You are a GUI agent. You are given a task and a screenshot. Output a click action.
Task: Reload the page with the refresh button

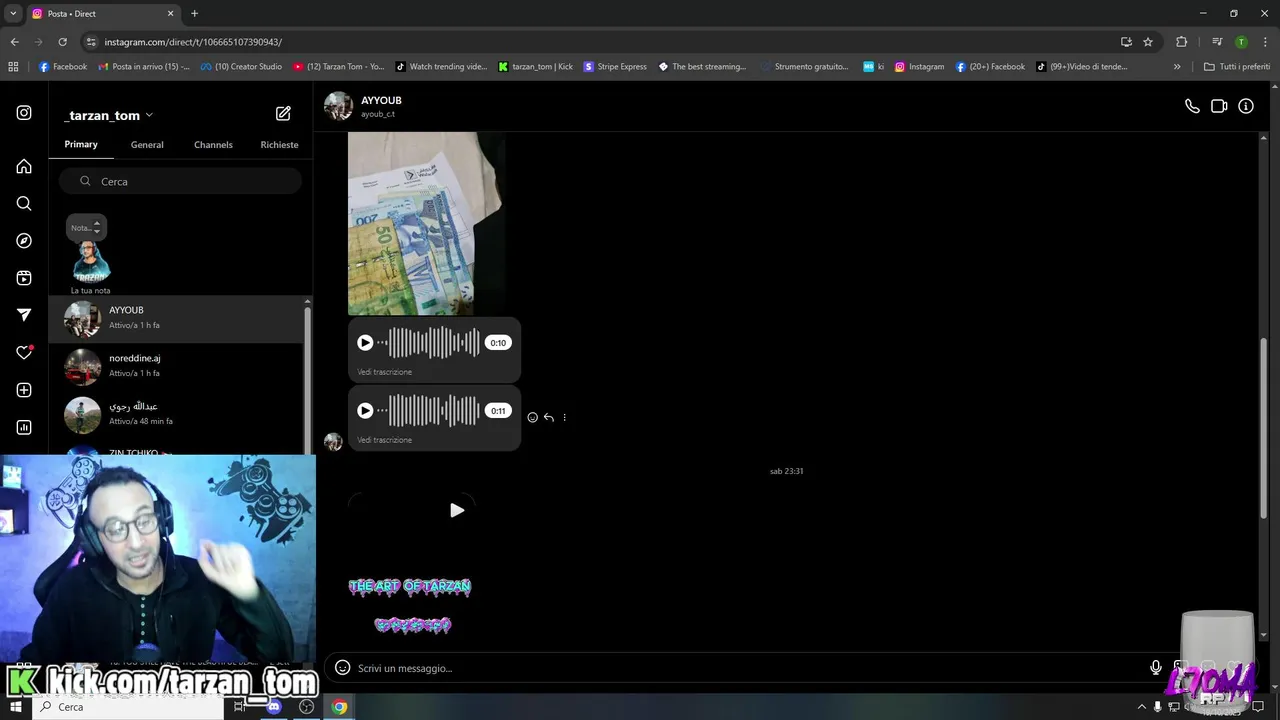[x=62, y=42]
